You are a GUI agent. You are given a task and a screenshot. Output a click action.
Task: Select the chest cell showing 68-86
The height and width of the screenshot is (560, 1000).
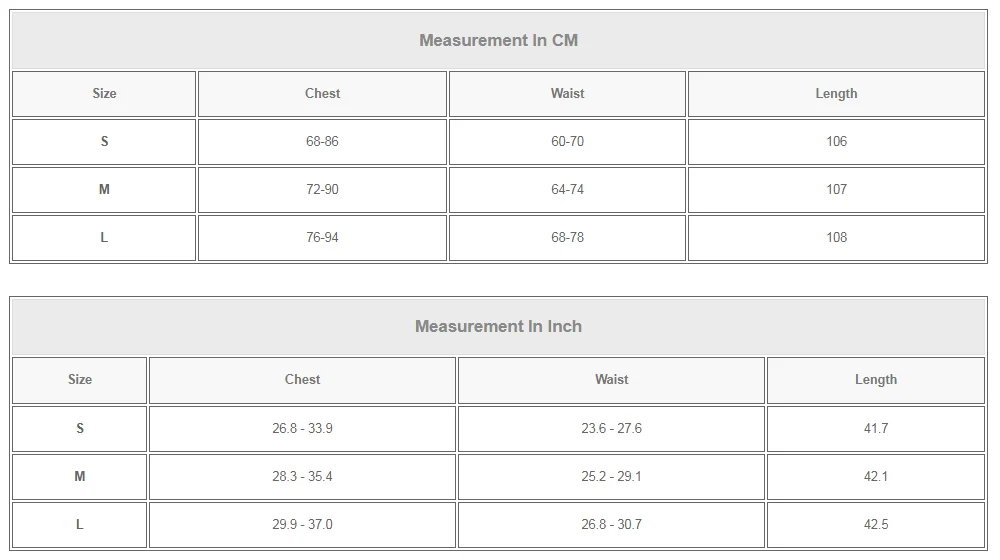tap(322, 142)
